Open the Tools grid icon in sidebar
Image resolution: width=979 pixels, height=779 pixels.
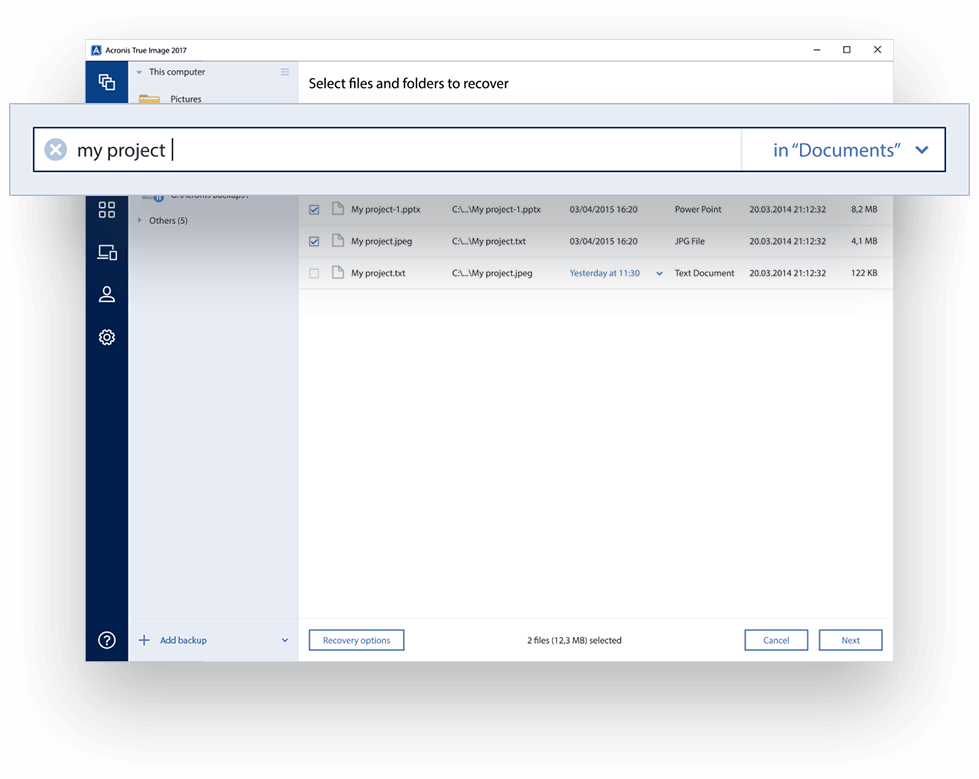[107, 210]
